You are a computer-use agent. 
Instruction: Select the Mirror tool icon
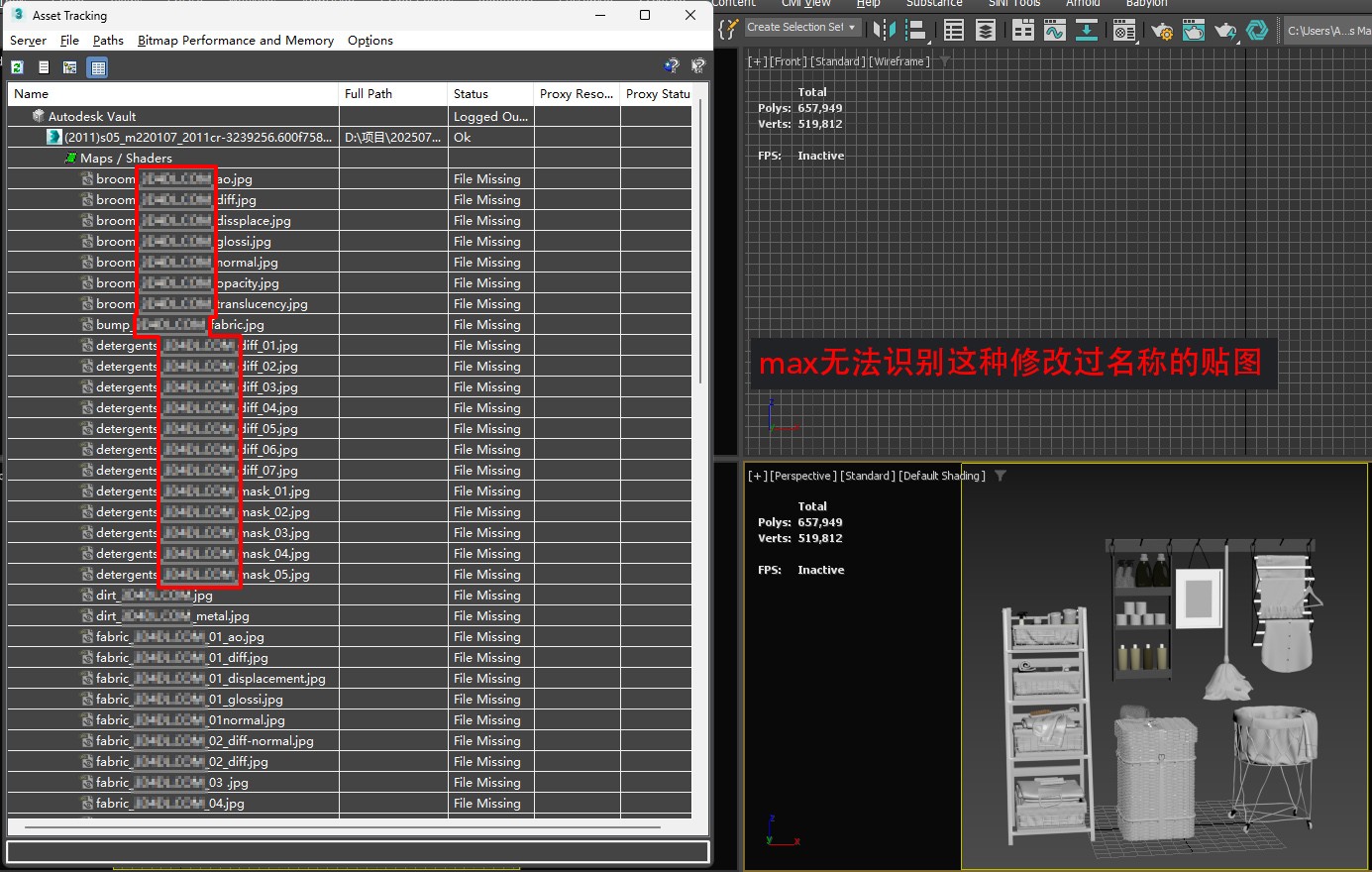(x=884, y=31)
